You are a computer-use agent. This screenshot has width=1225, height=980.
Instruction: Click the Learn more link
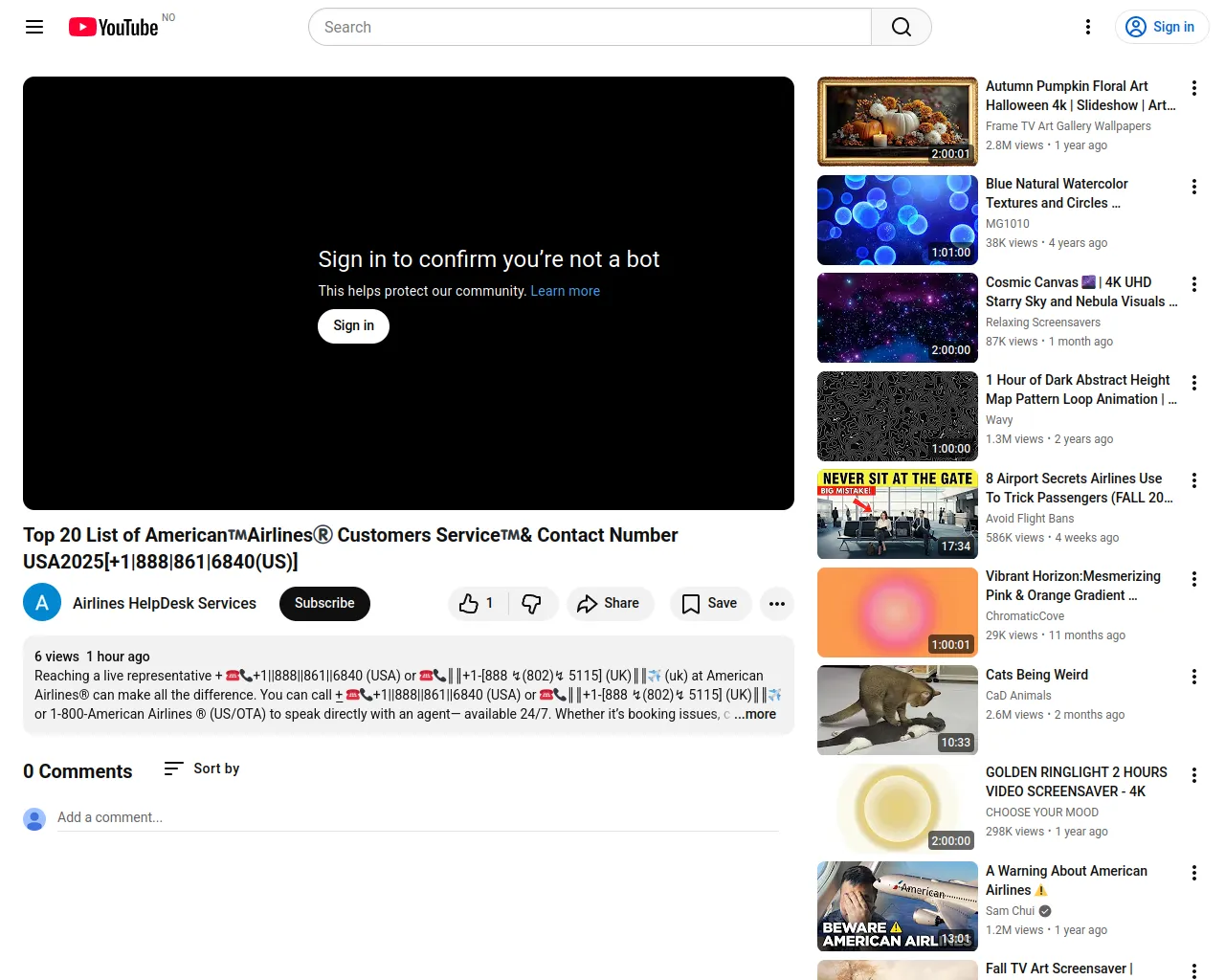pyautogui.click(x=565, y=291)
